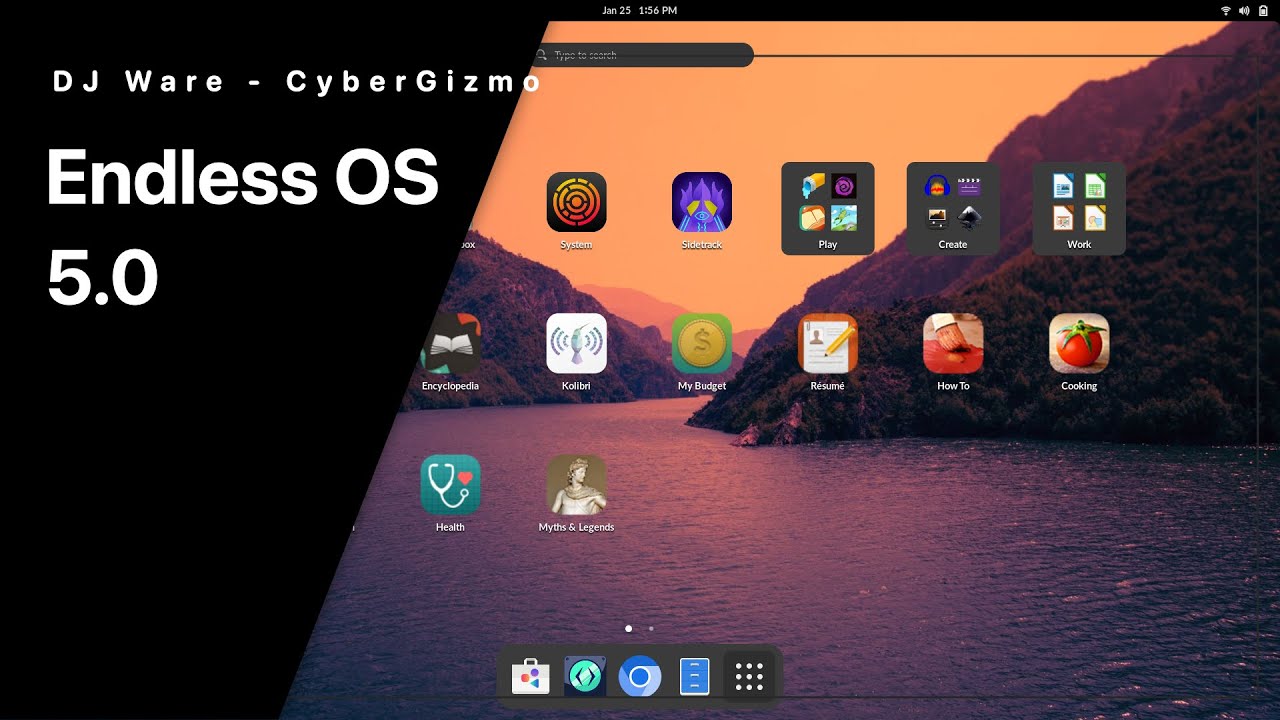Click the volume icon in top bar
This screenshot has width=1280, height=720.
[1244, 10]
